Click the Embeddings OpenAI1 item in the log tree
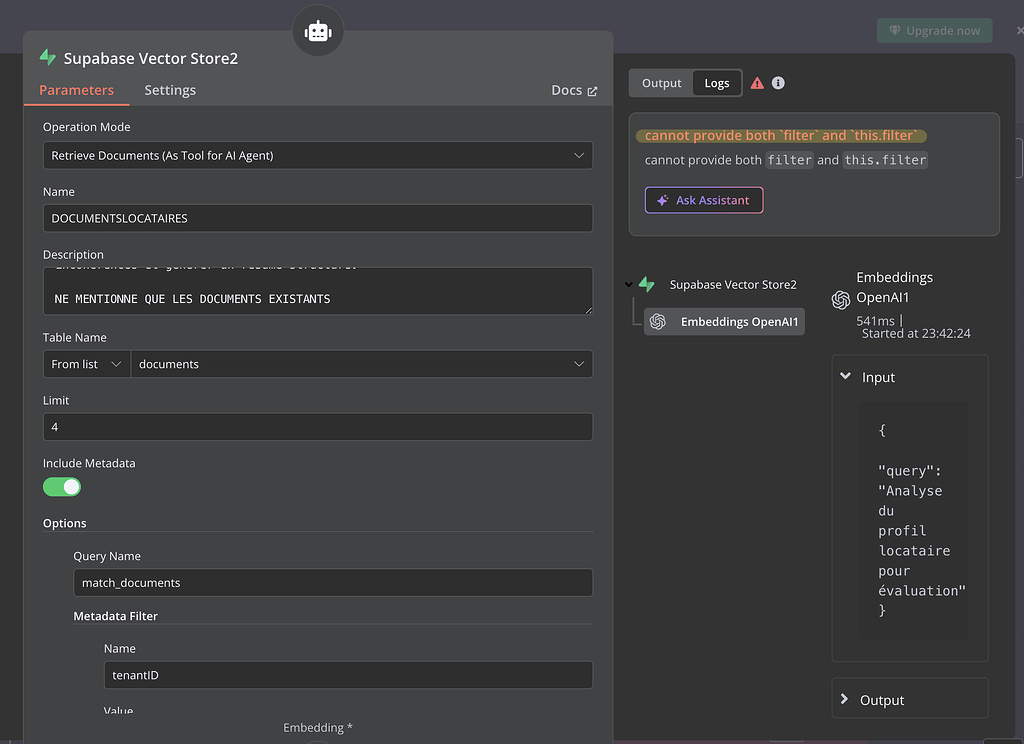The width and height of the screenshot is (1024, 744). pos(724,321)
